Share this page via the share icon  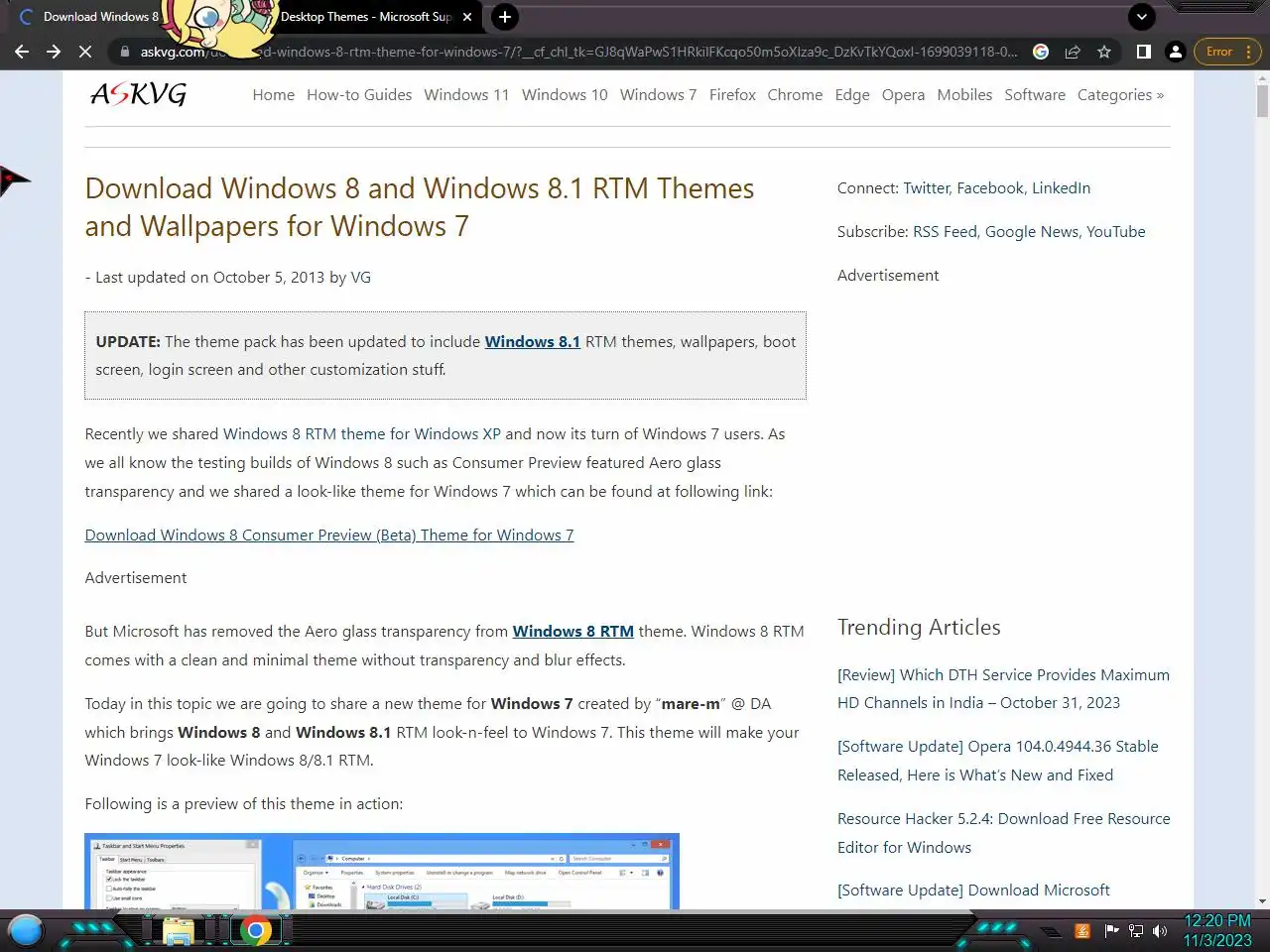pos(1073,52)
